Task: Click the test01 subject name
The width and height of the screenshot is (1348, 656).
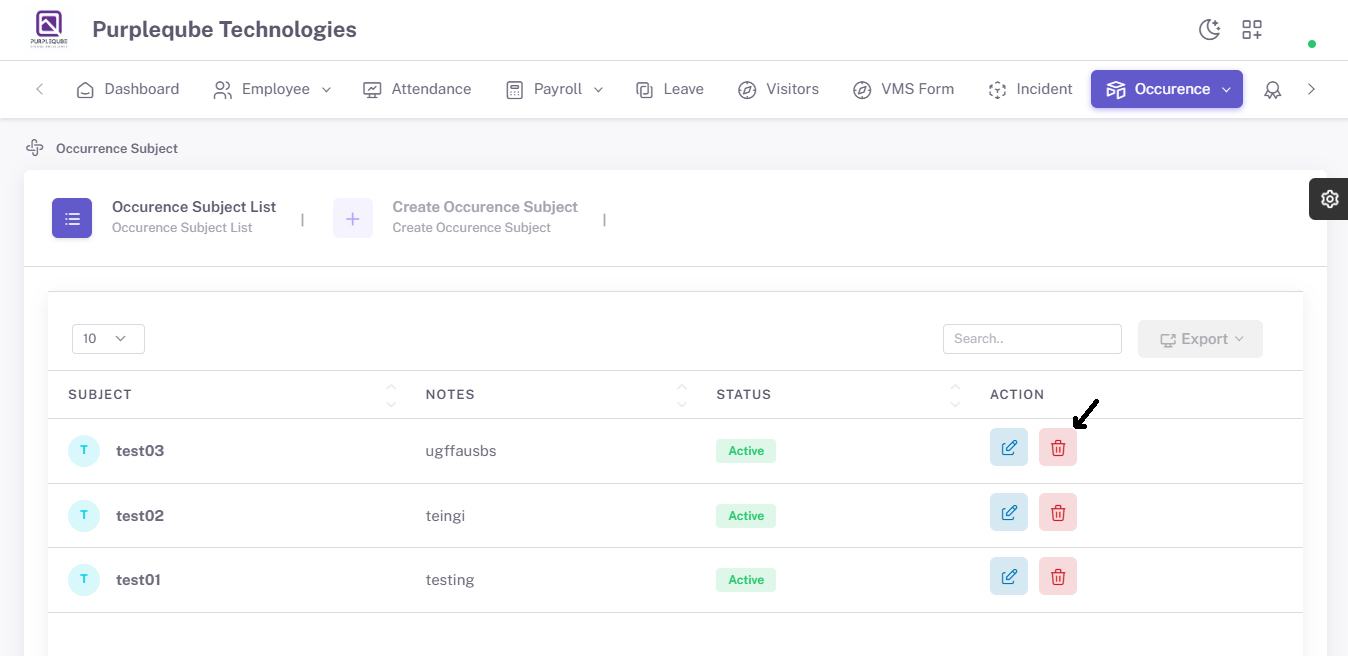Action: (x=138, y=580)
